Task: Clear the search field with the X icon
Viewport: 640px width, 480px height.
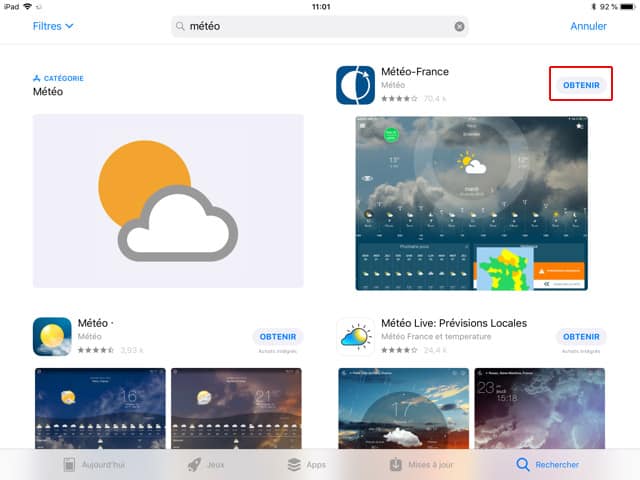Action: click(x=459, y=27)
